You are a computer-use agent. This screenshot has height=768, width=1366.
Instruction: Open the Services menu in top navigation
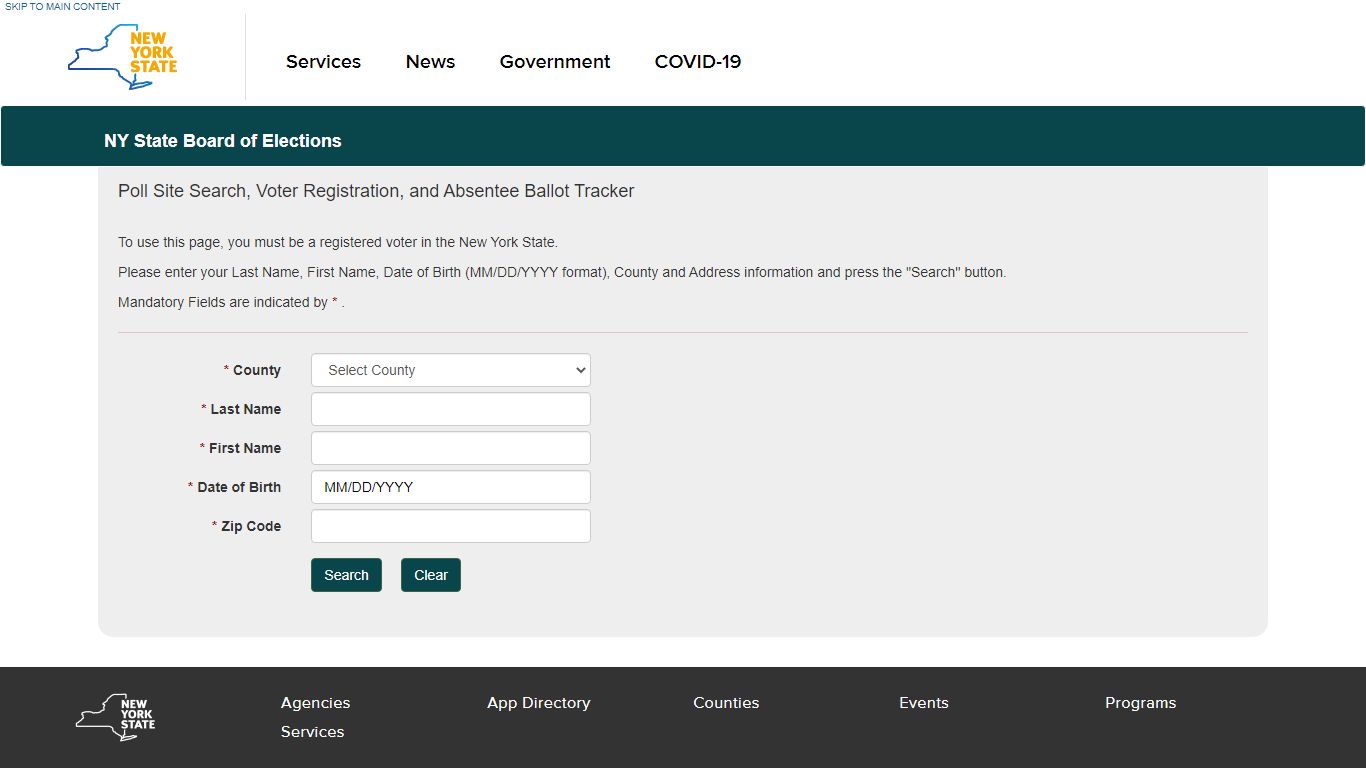(x=323, y=61)
